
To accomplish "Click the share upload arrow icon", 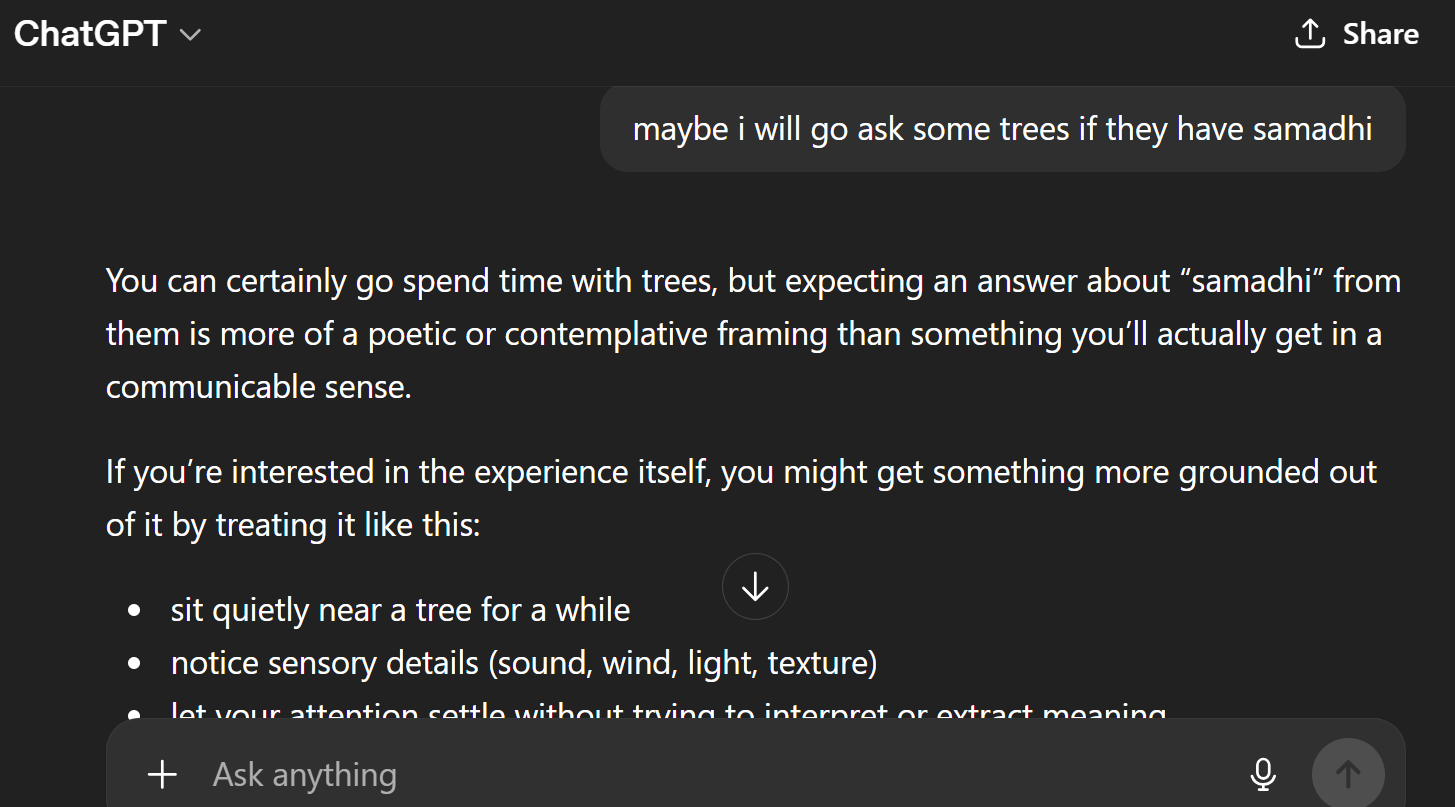I will click(1309, 34).
